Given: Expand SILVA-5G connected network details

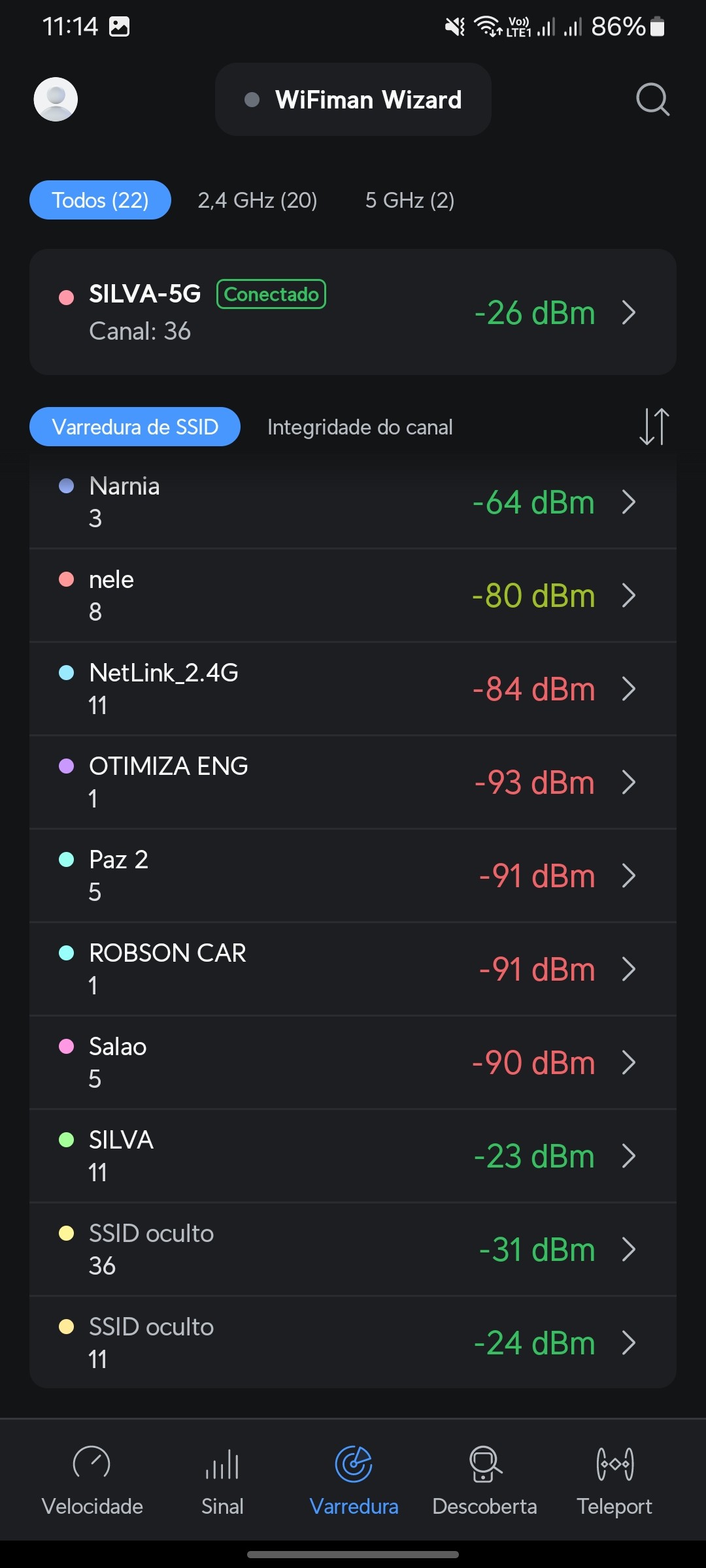Looking at the screenshot, I should click(628, 312).
